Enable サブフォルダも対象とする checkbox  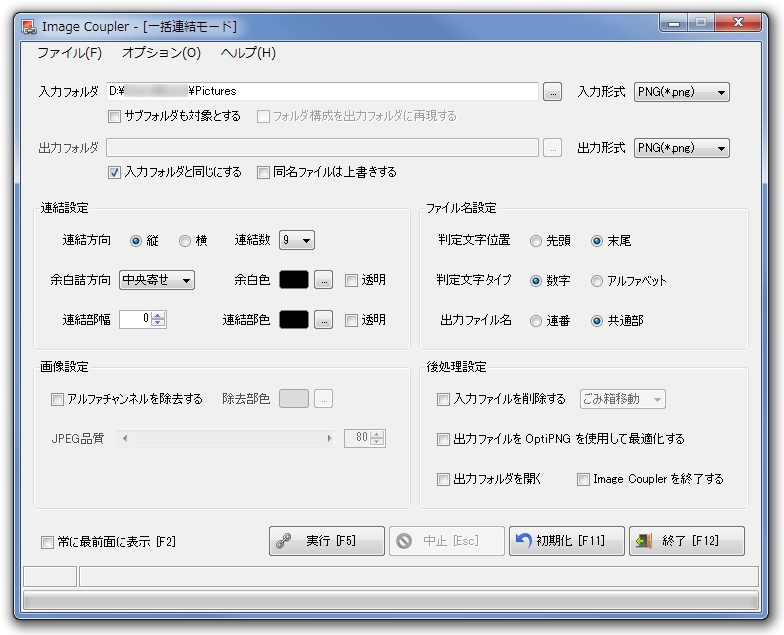click(114, 116)
